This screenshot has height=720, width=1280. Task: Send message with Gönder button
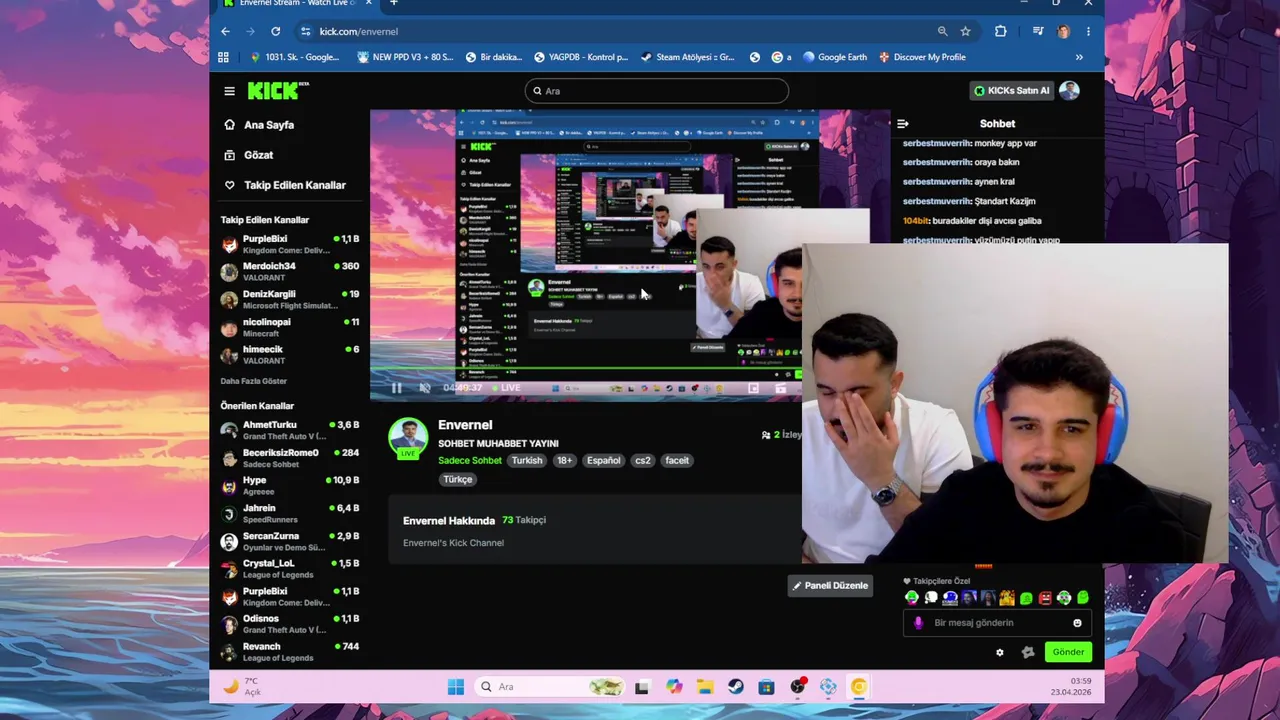point(1067,652)
